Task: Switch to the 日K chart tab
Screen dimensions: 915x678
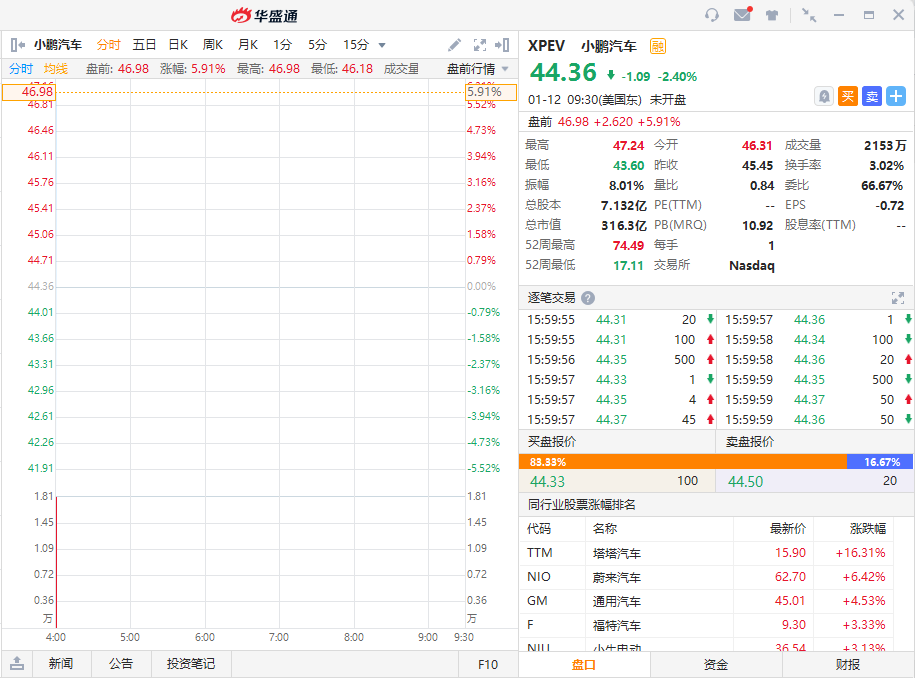Action: pos(178,45)
